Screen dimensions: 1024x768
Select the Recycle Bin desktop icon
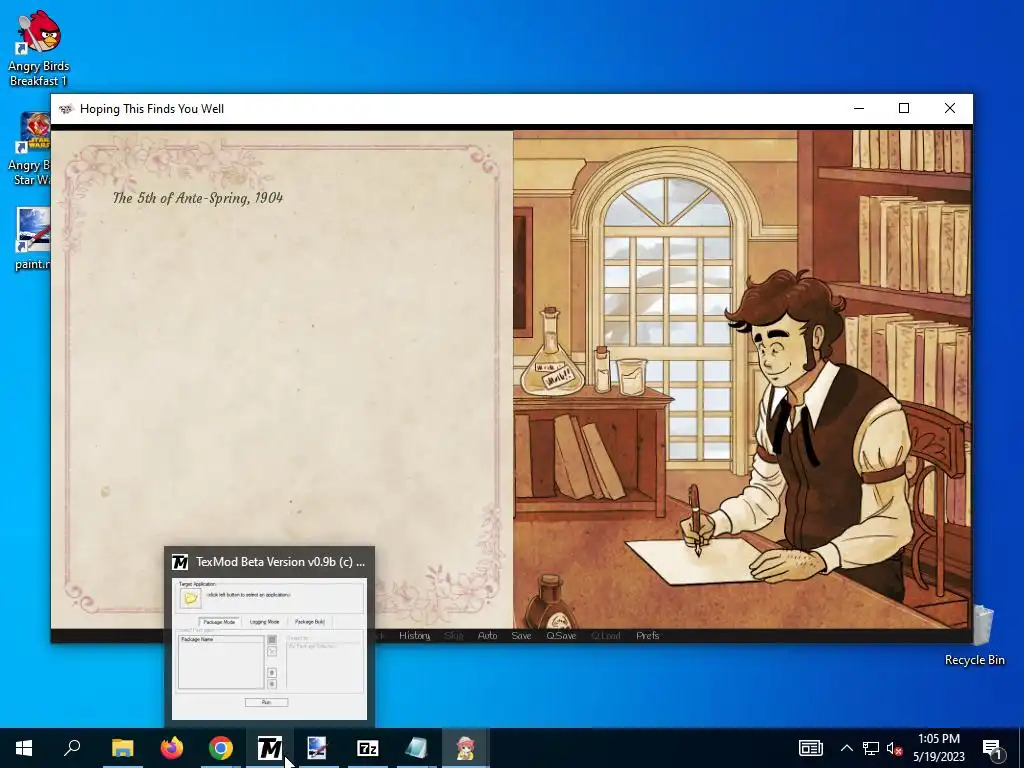click(974, 635)
